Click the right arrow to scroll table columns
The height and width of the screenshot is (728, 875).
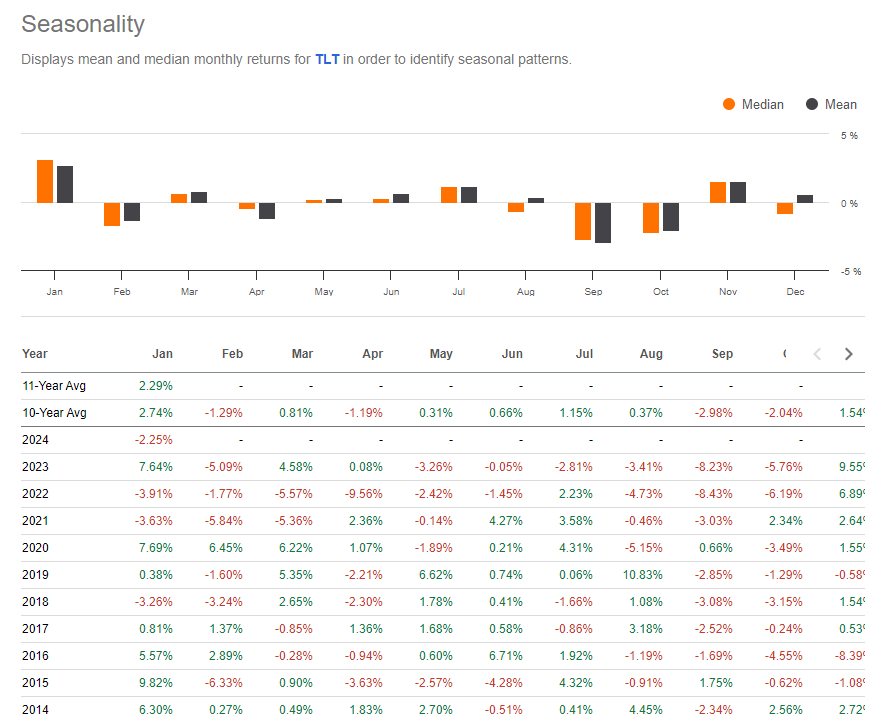(x=848, y=354)
